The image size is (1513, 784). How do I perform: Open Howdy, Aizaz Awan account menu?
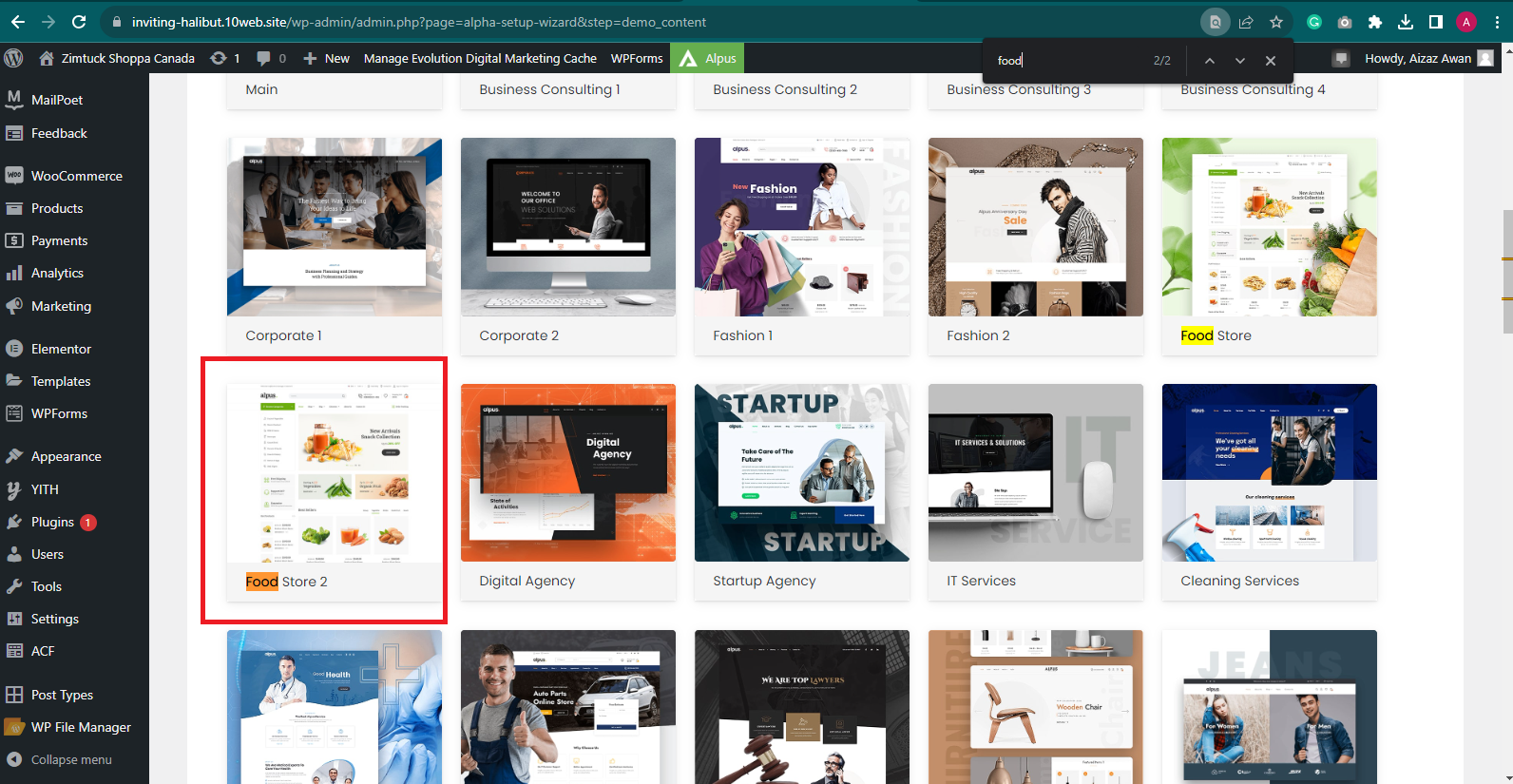1428,58
